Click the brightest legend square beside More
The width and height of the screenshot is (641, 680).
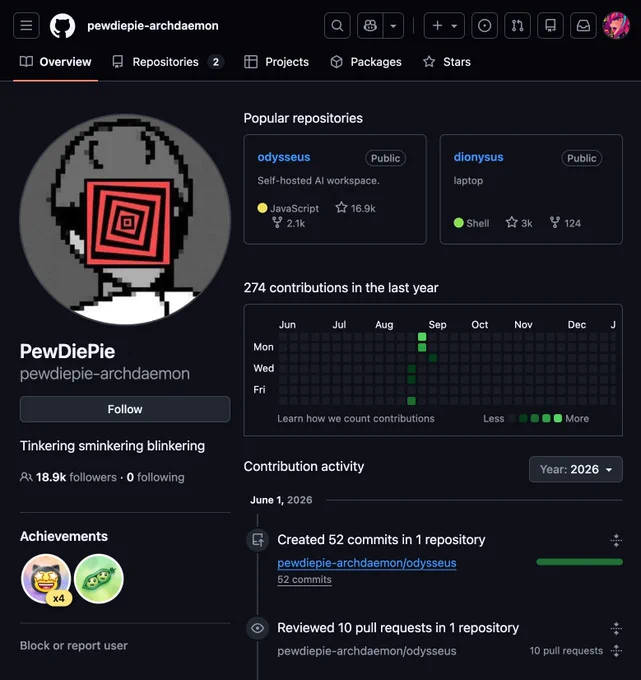tap(558, 418)
